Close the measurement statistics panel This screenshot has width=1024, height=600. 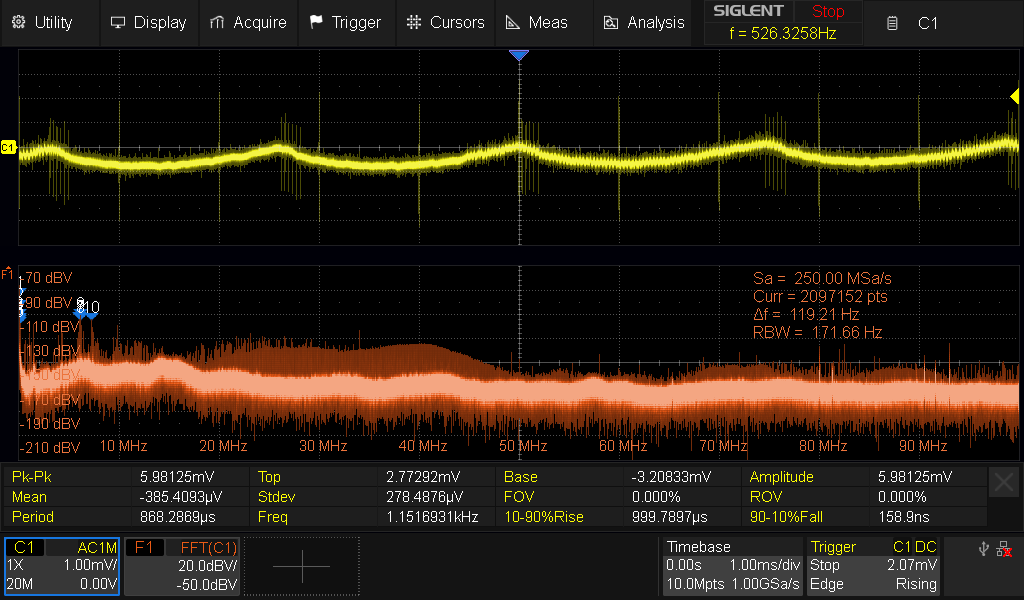1004,483
